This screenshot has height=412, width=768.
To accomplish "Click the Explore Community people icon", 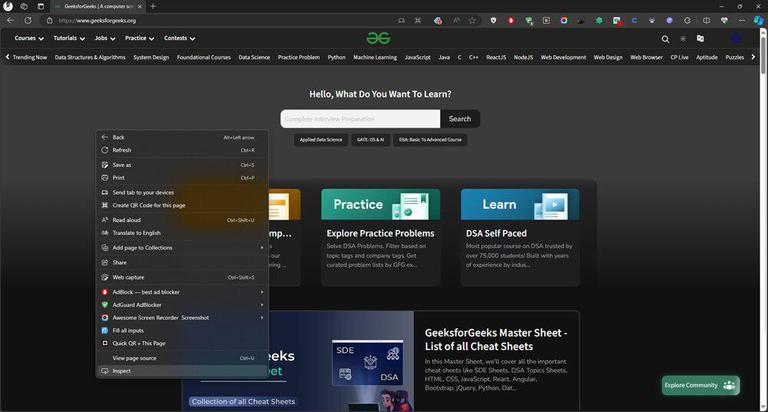I will point(729,385).
